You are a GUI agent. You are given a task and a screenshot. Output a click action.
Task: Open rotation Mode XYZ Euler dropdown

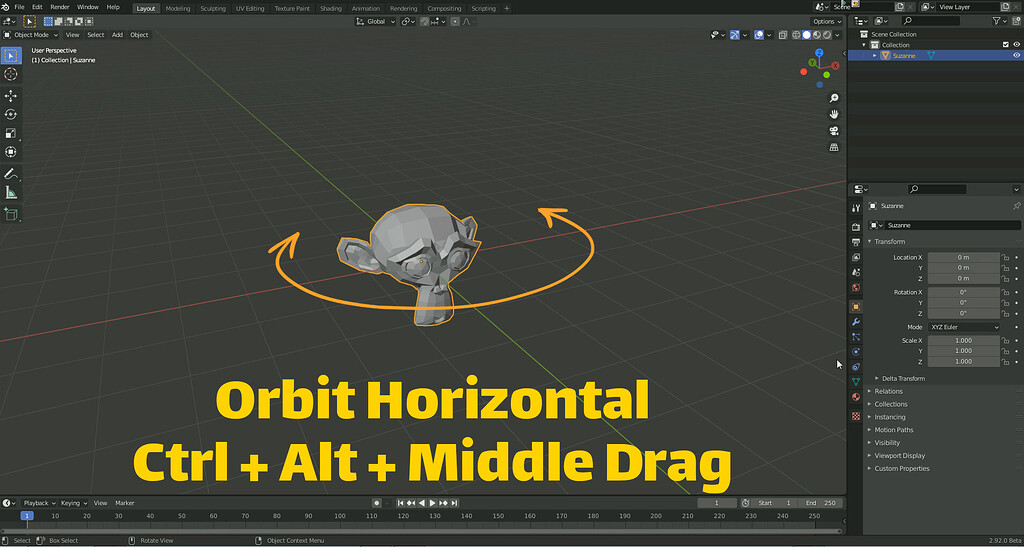[x=963, y=327]
